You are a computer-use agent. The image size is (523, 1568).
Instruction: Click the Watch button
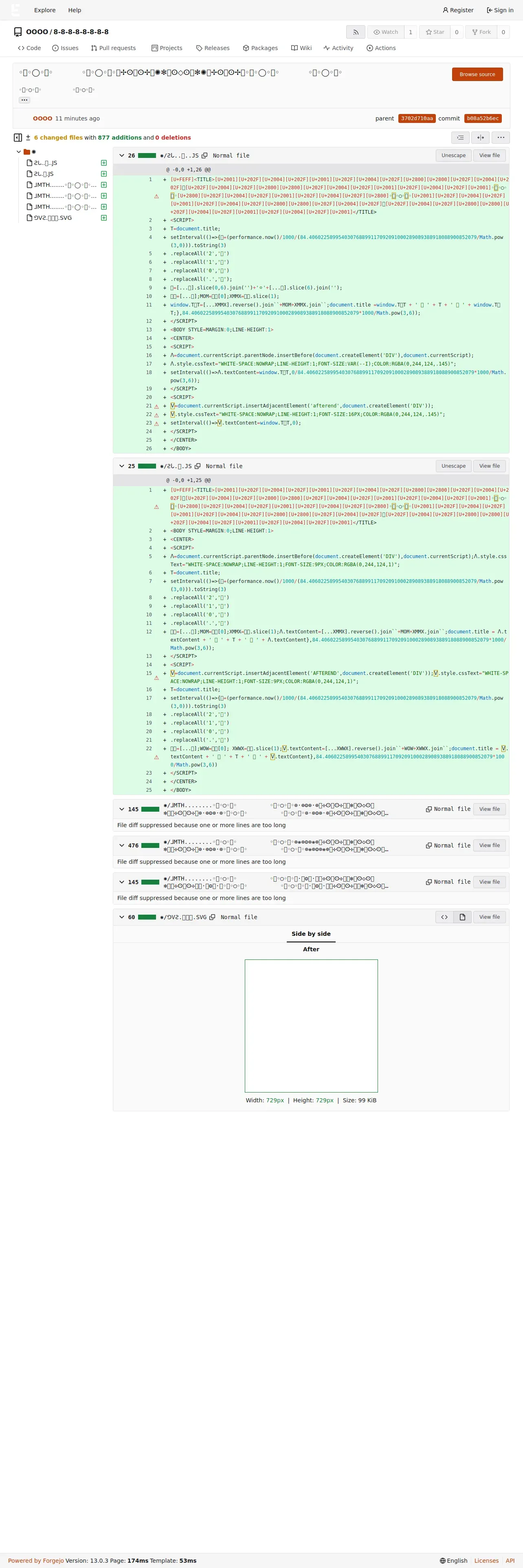(385, 32)
